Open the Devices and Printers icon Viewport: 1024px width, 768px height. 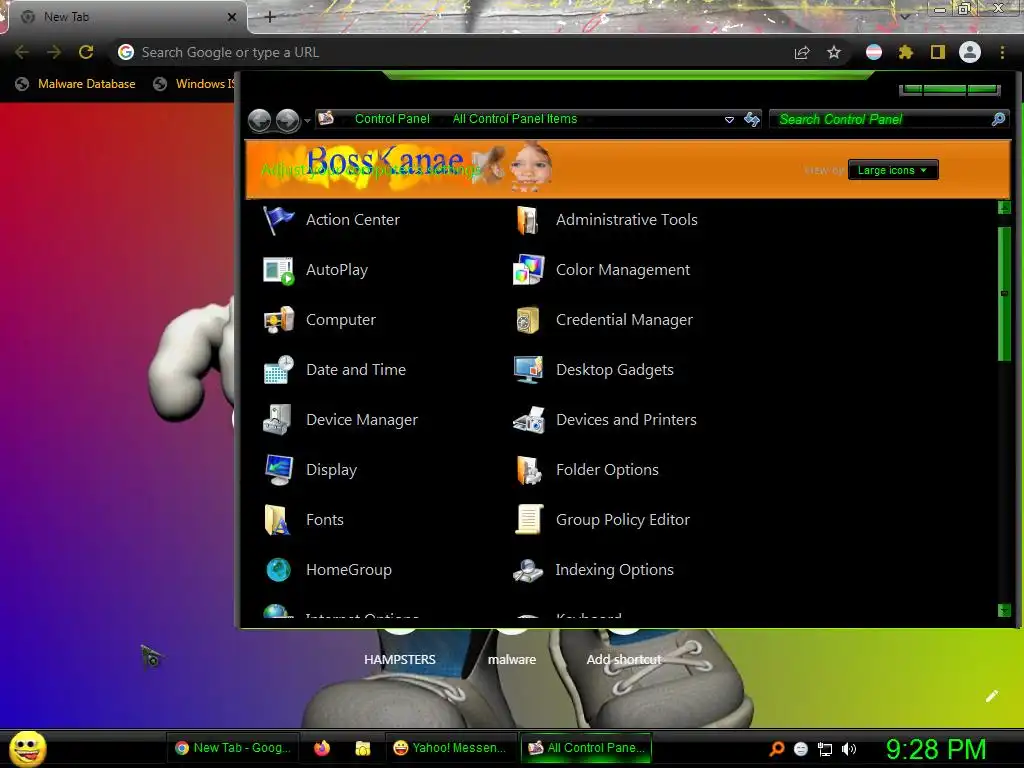pos(528,420)
